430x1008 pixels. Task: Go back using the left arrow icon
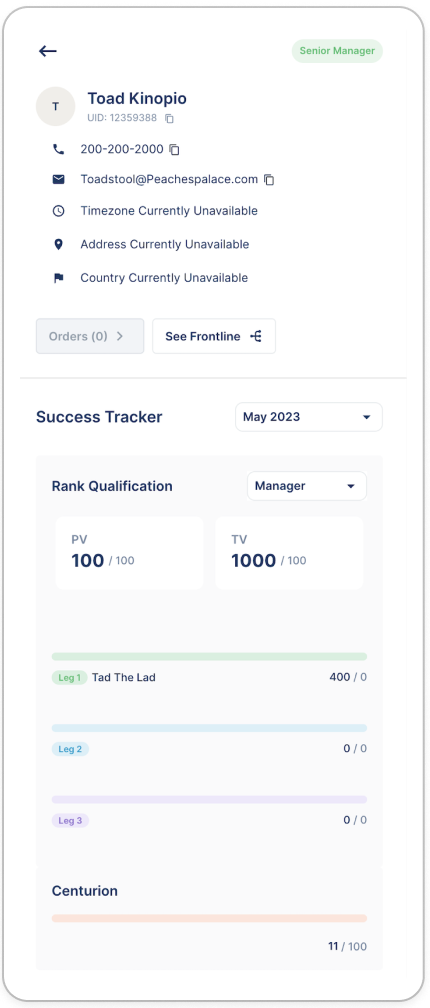point(48,51)
